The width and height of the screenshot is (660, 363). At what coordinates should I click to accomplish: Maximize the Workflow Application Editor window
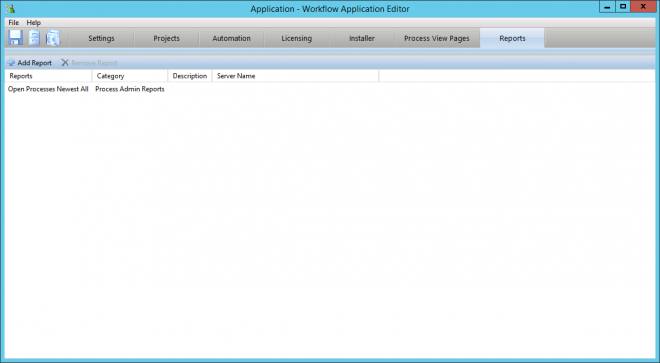click(623, 7)
